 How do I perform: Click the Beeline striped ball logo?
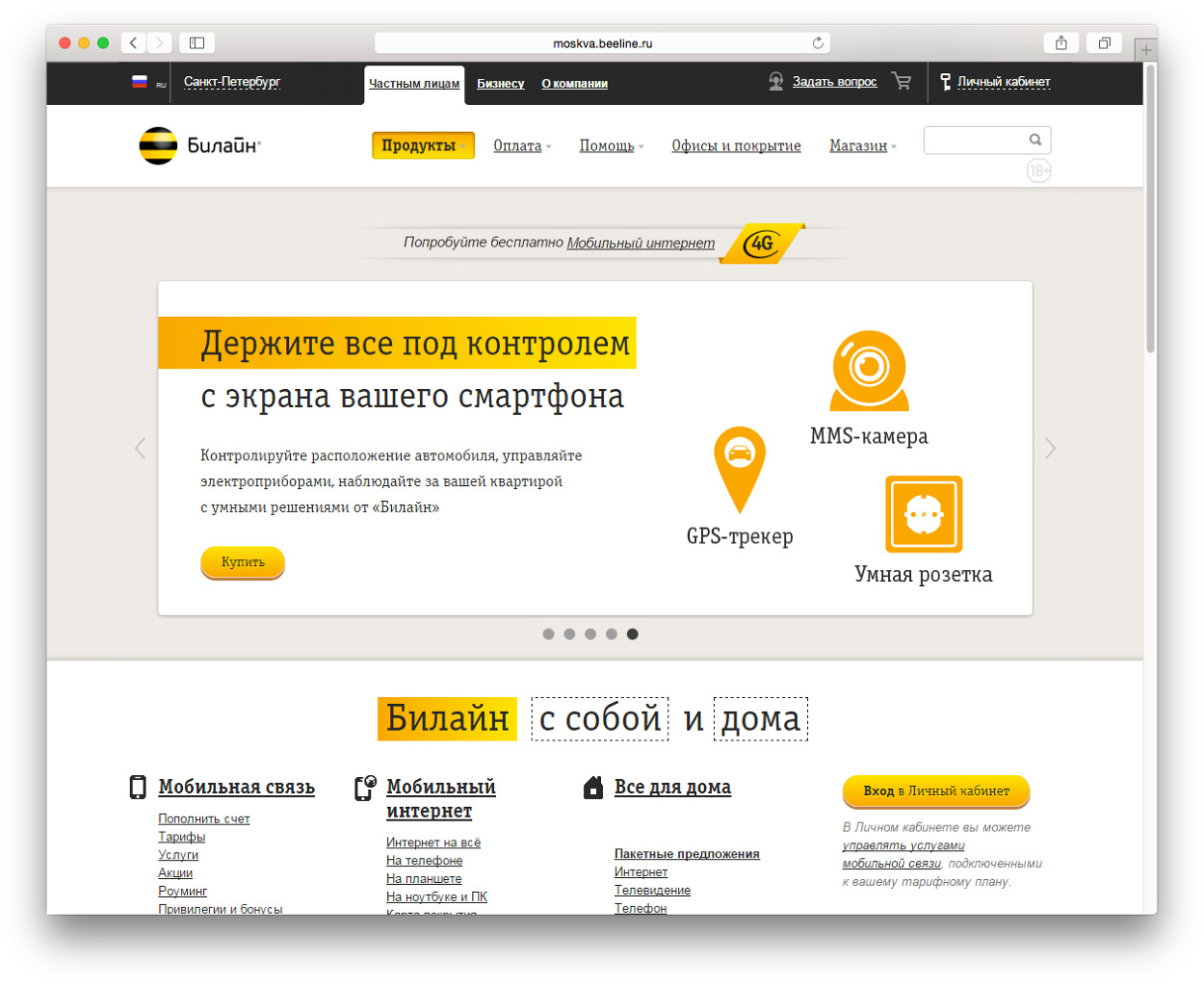[x=158, y=145]
